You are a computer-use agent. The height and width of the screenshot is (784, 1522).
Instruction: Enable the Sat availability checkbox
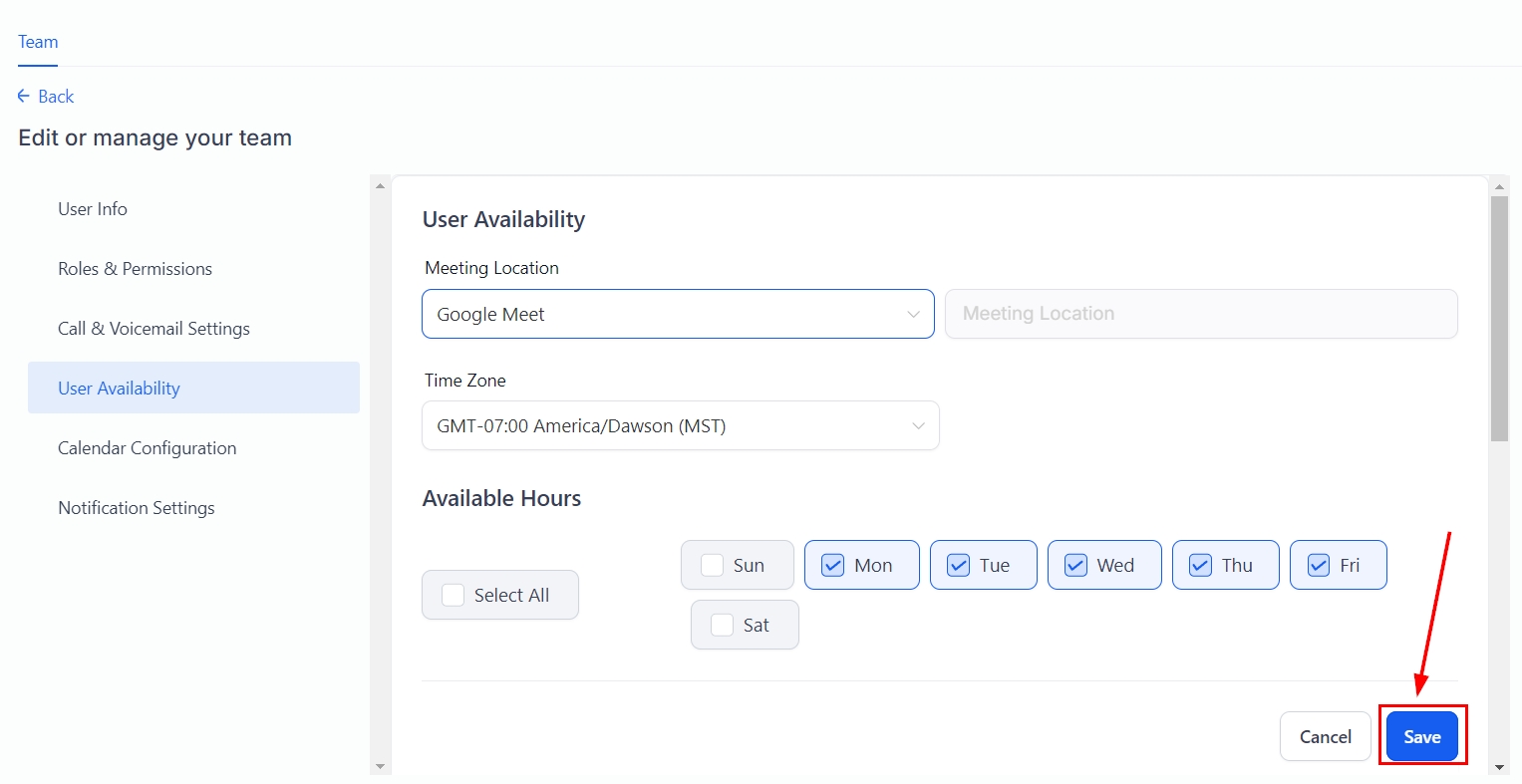click(x=723, y=625)
